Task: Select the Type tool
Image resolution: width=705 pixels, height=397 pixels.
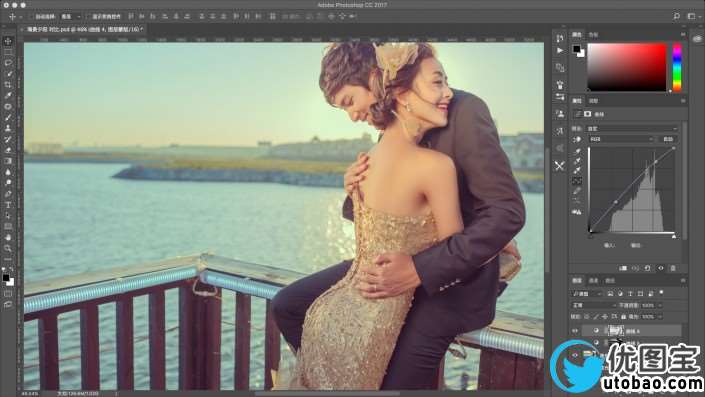Action: (x=8, y=205)
